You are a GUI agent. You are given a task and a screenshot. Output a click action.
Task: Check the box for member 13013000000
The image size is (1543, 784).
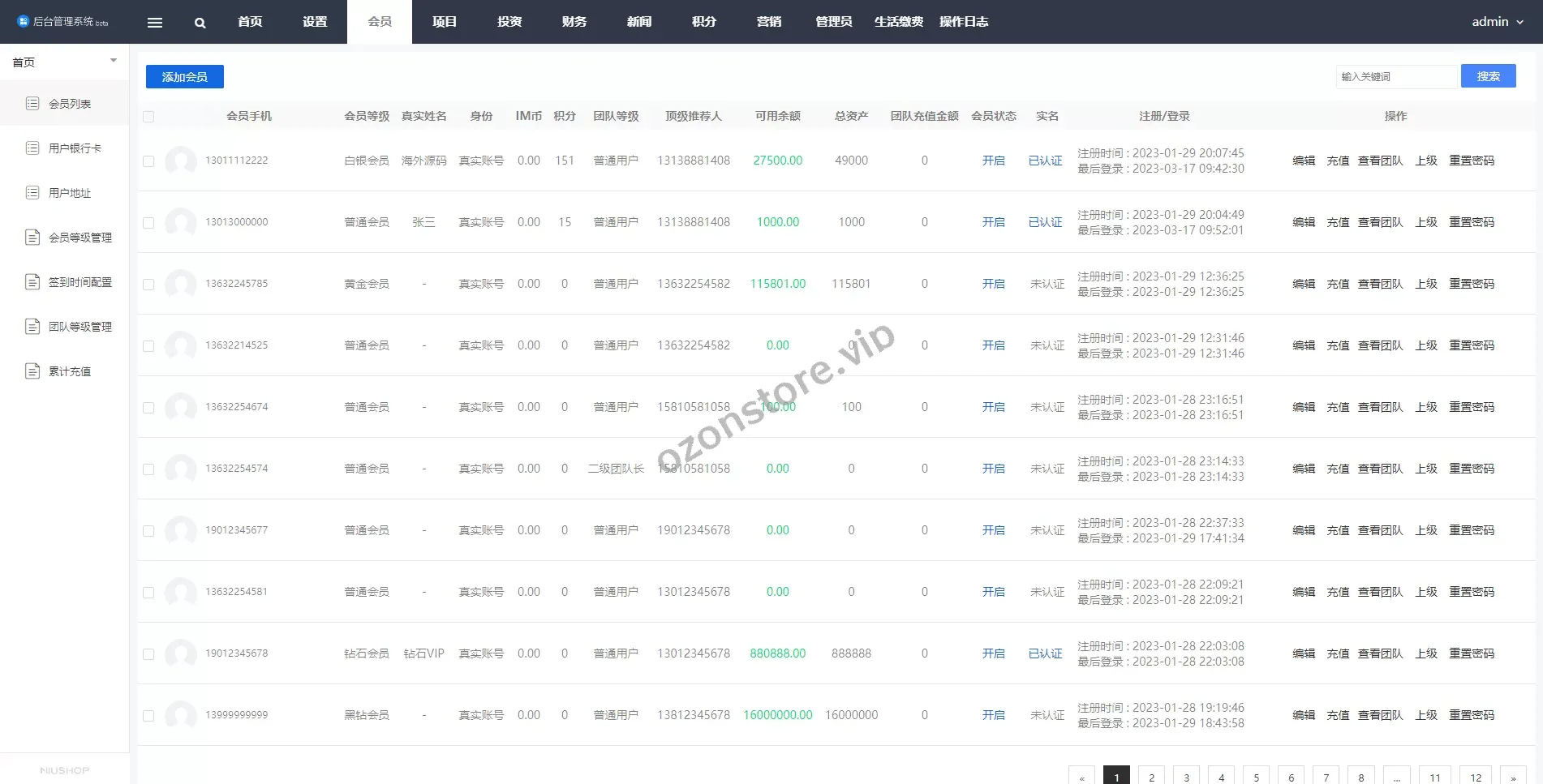click(148, 223)
